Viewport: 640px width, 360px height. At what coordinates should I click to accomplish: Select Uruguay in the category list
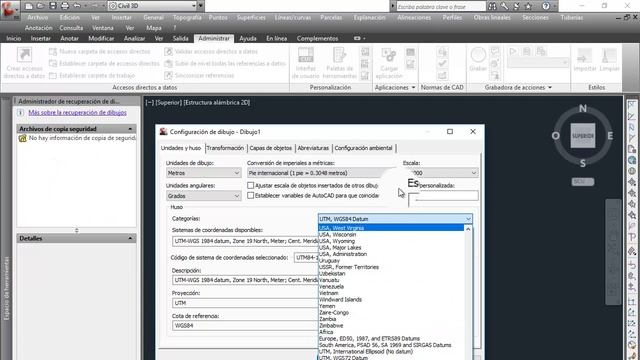pyautogui.click(x=329, y=260)
